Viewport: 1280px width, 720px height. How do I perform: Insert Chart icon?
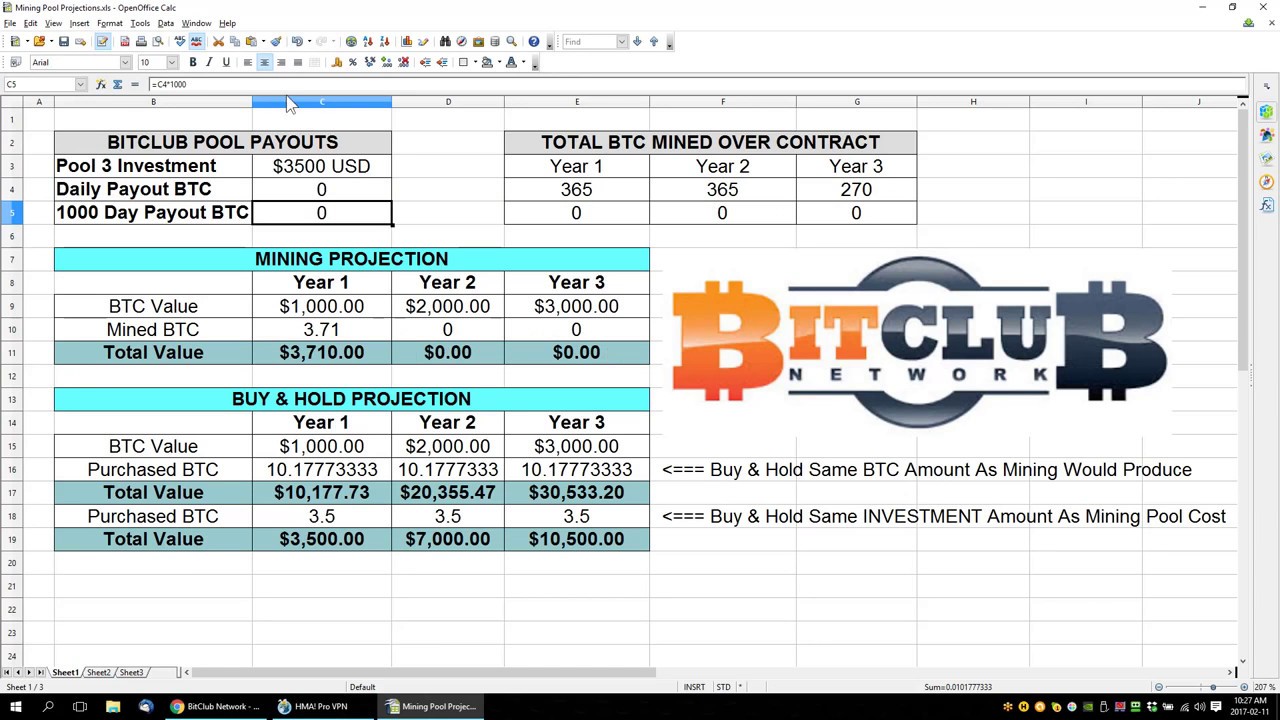(406, 41)
